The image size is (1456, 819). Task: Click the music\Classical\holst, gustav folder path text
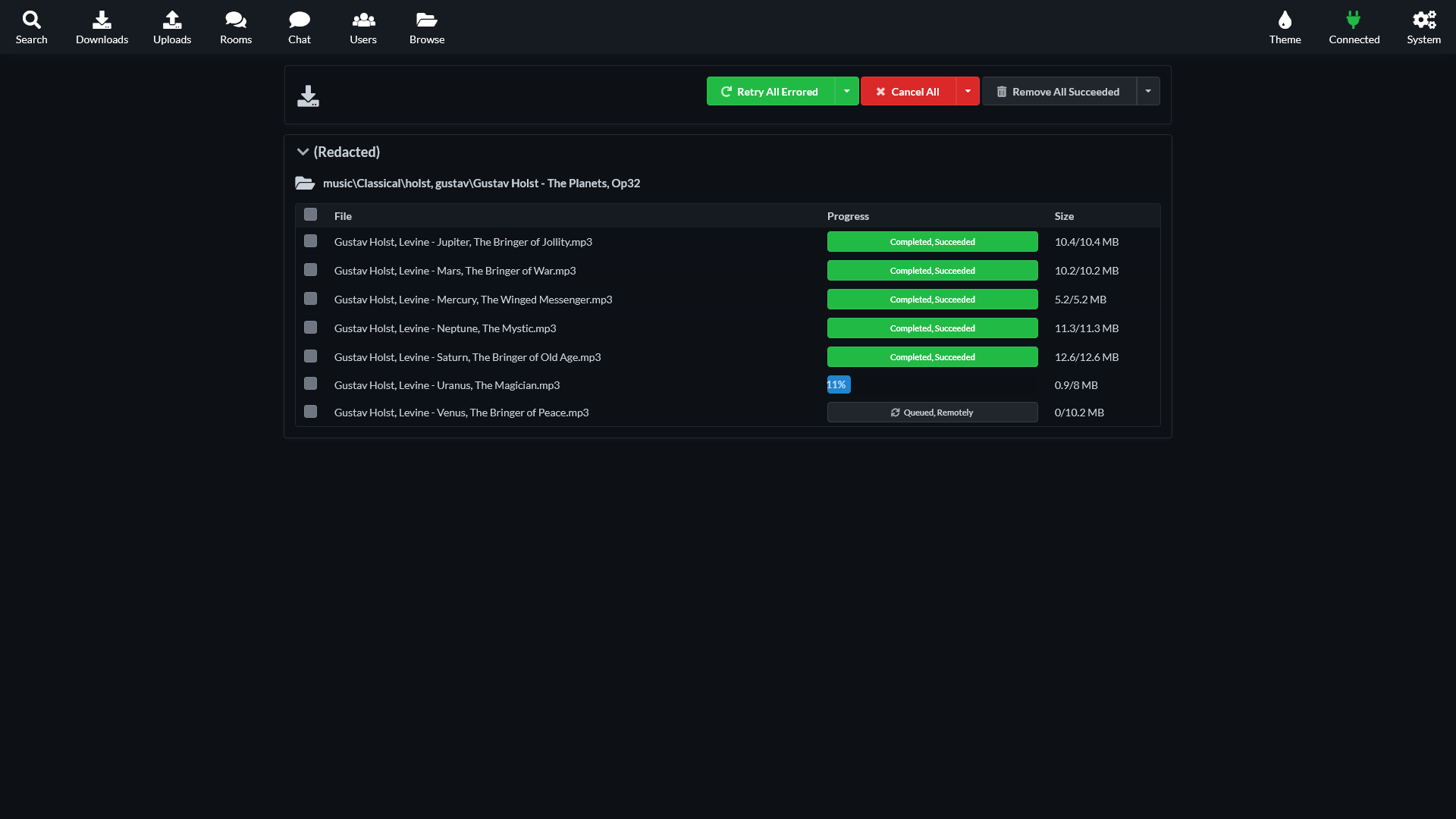tap(482, 184)
